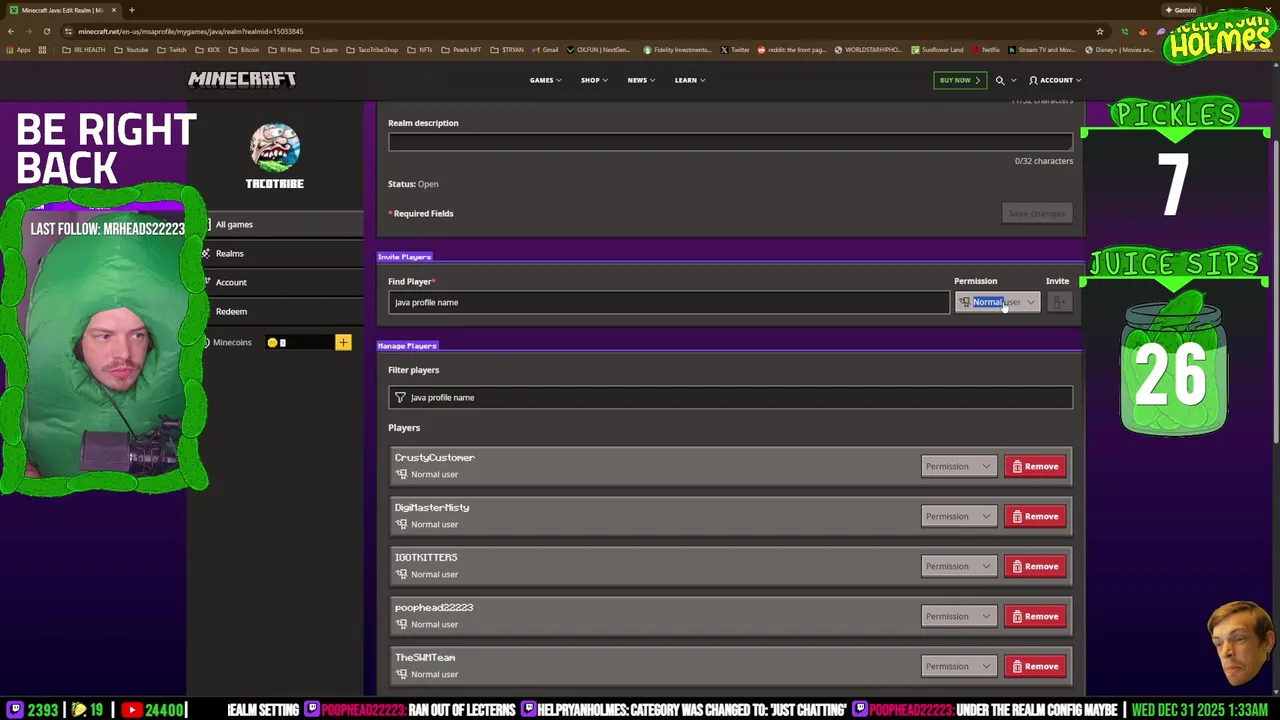Remove player IGOTKITTERS
The width and height of the screenshot is (1280, 720).
click(1035, 567)
